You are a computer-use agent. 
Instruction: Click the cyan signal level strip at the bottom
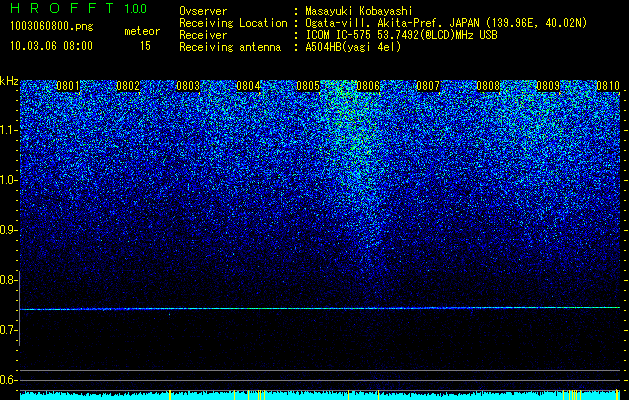pos(320,395)
